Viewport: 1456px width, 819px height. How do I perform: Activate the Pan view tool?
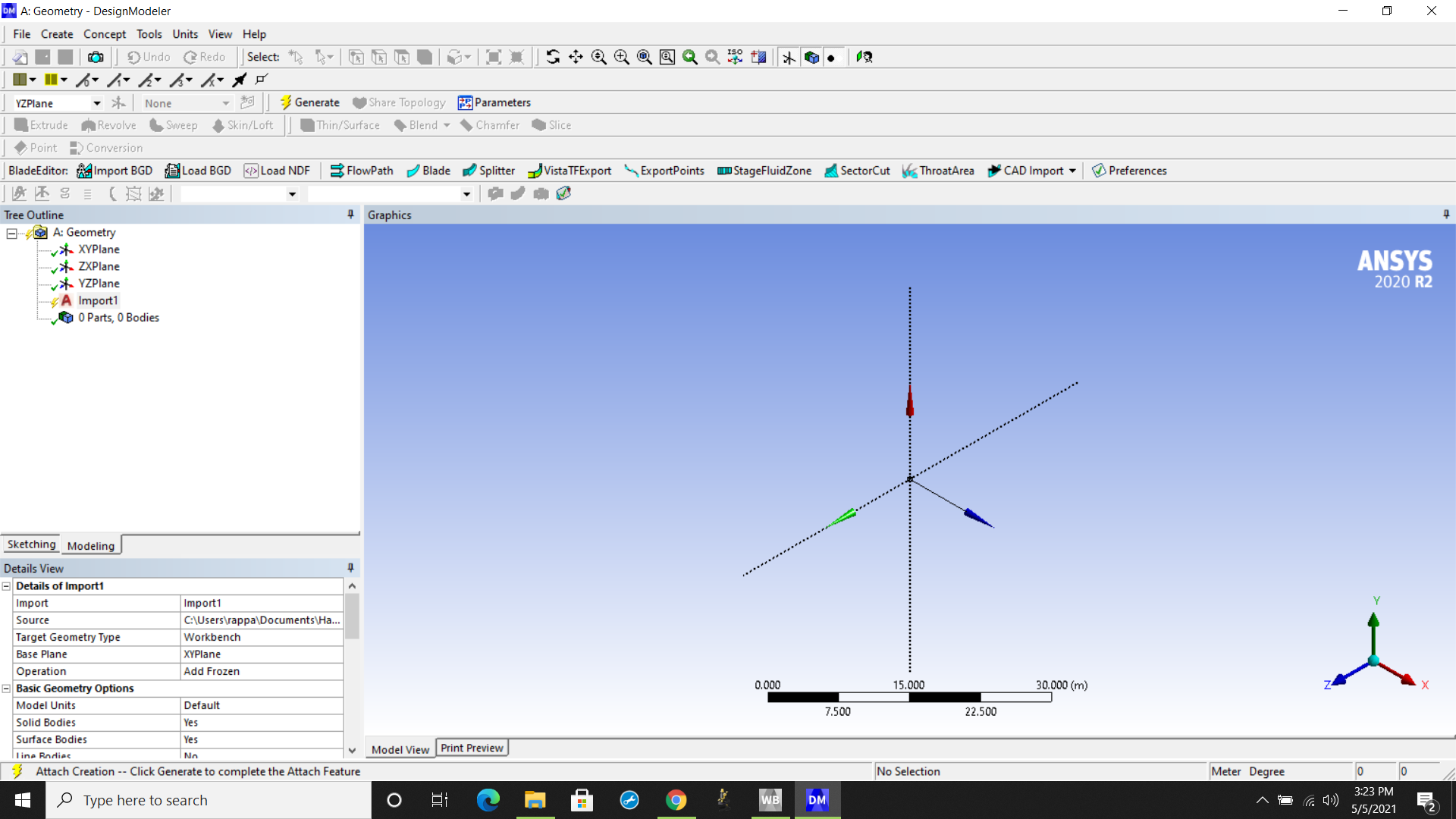pos(576,57)
